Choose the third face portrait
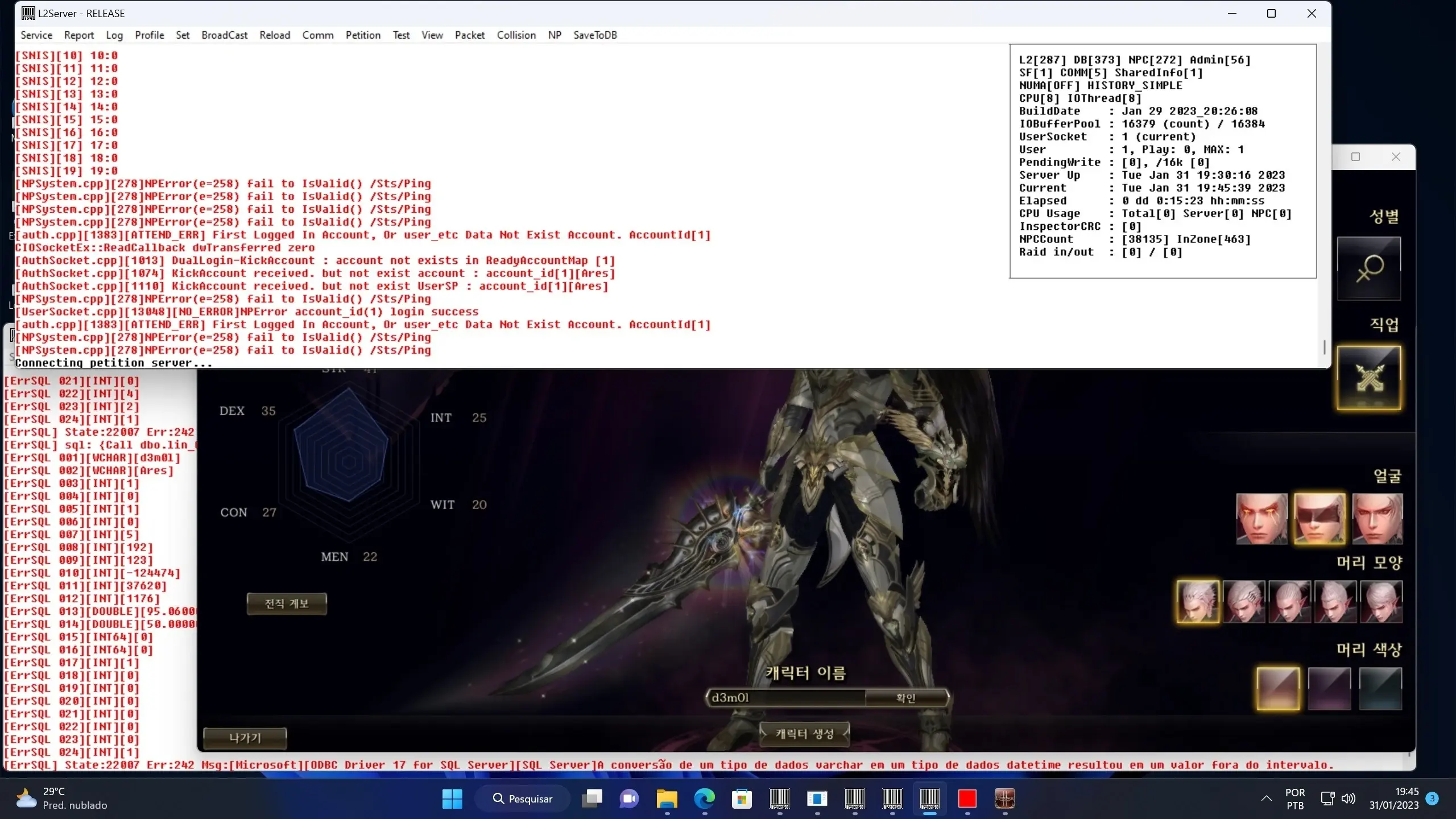 coord(1378,519)
